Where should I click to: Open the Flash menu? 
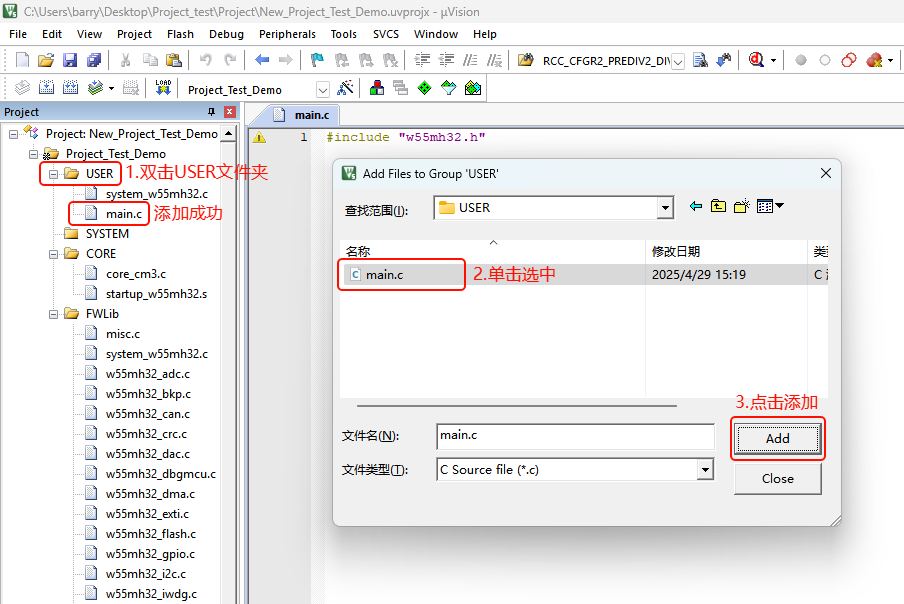(x=181, y=34)
